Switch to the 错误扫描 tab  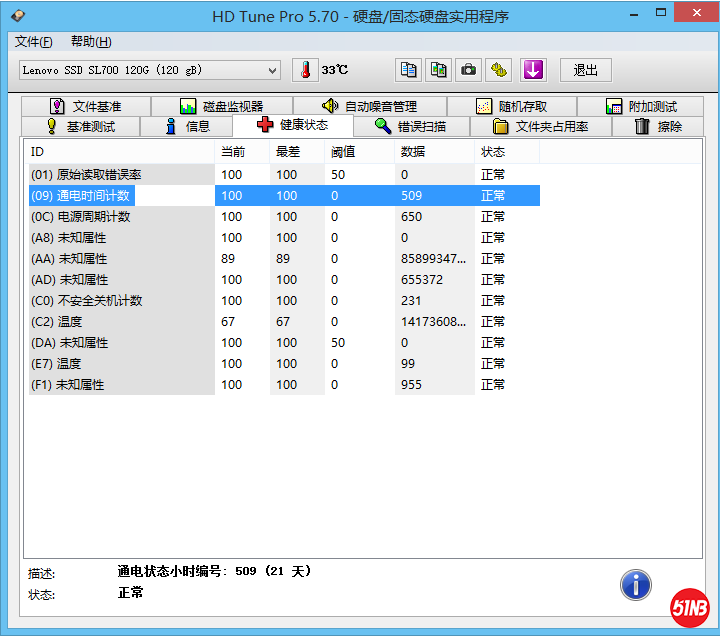410,127
